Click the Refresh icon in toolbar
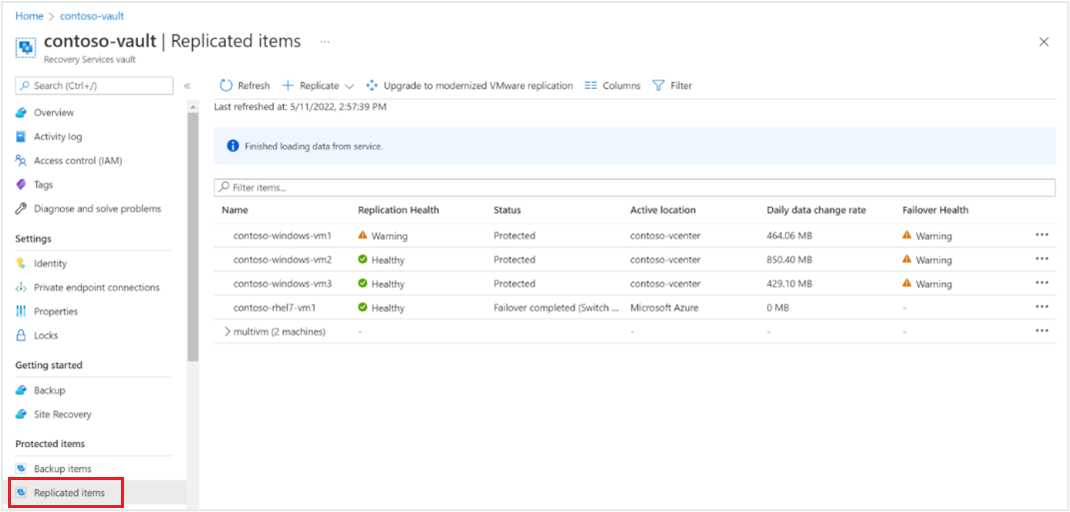Viewport: 1070px width, 512px height. tap(226, 86)
